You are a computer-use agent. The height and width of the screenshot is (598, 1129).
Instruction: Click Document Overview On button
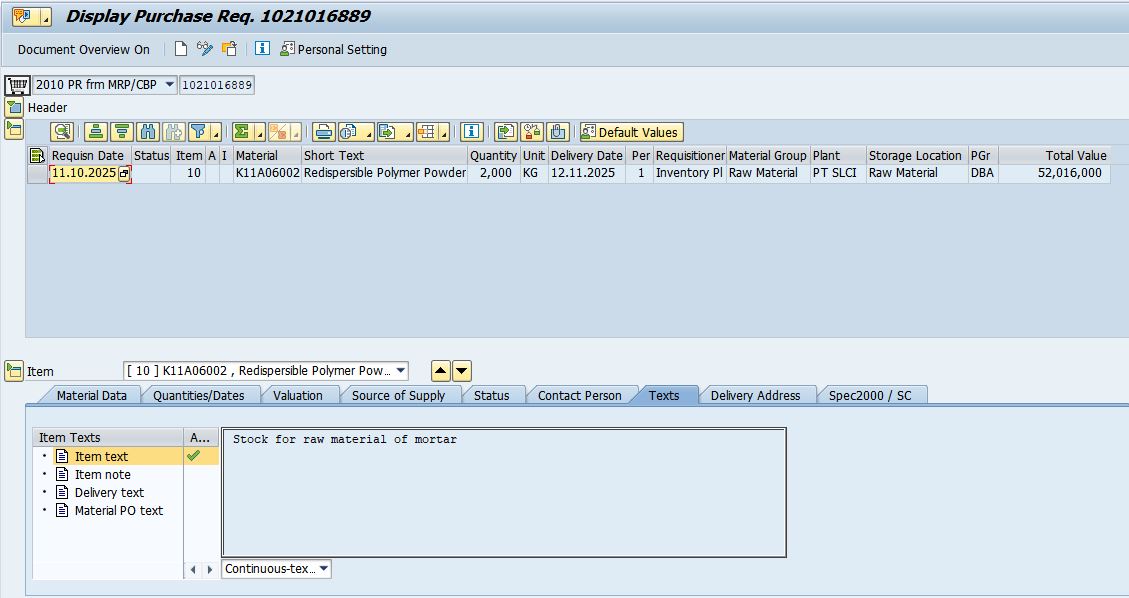pyautogui.click(x=84, y=49)
